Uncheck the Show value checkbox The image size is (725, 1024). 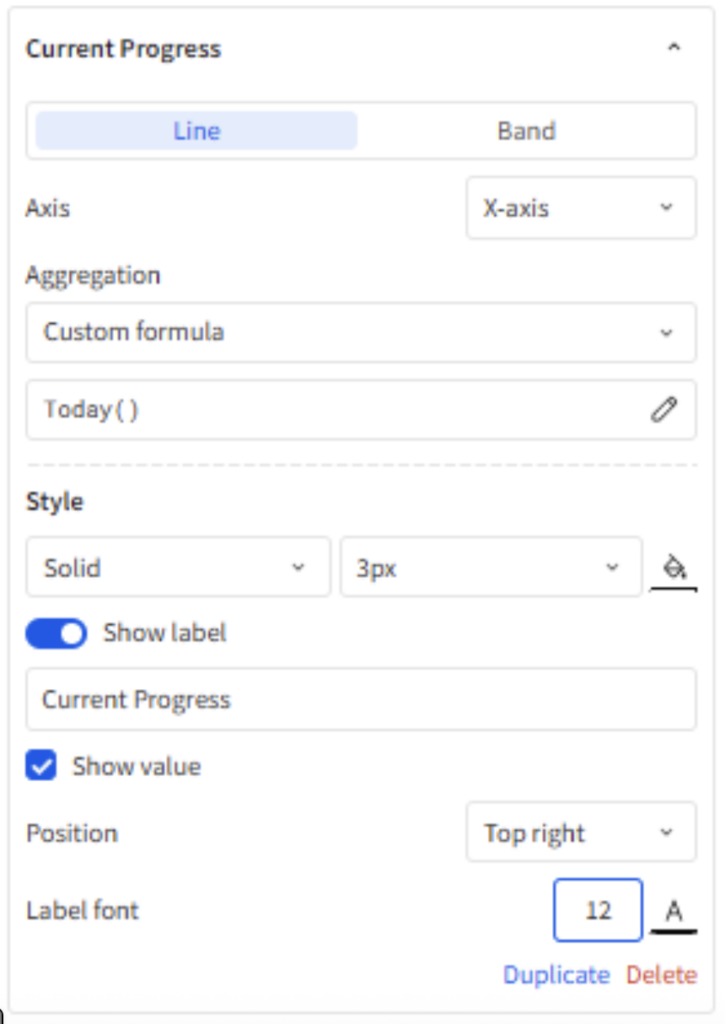tap(41, 765)
